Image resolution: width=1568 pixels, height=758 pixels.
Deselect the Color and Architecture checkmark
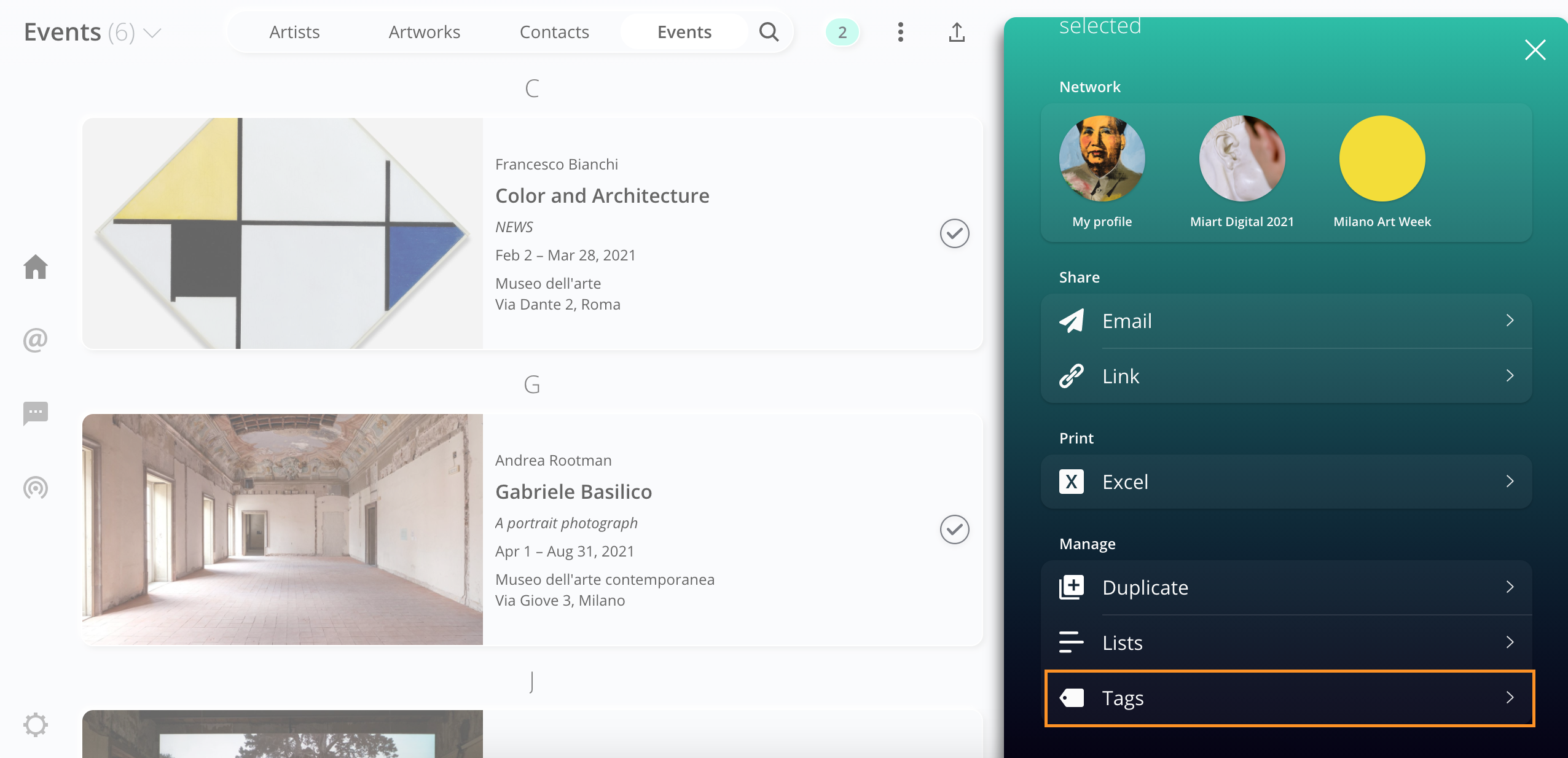[x=955, y=233]
